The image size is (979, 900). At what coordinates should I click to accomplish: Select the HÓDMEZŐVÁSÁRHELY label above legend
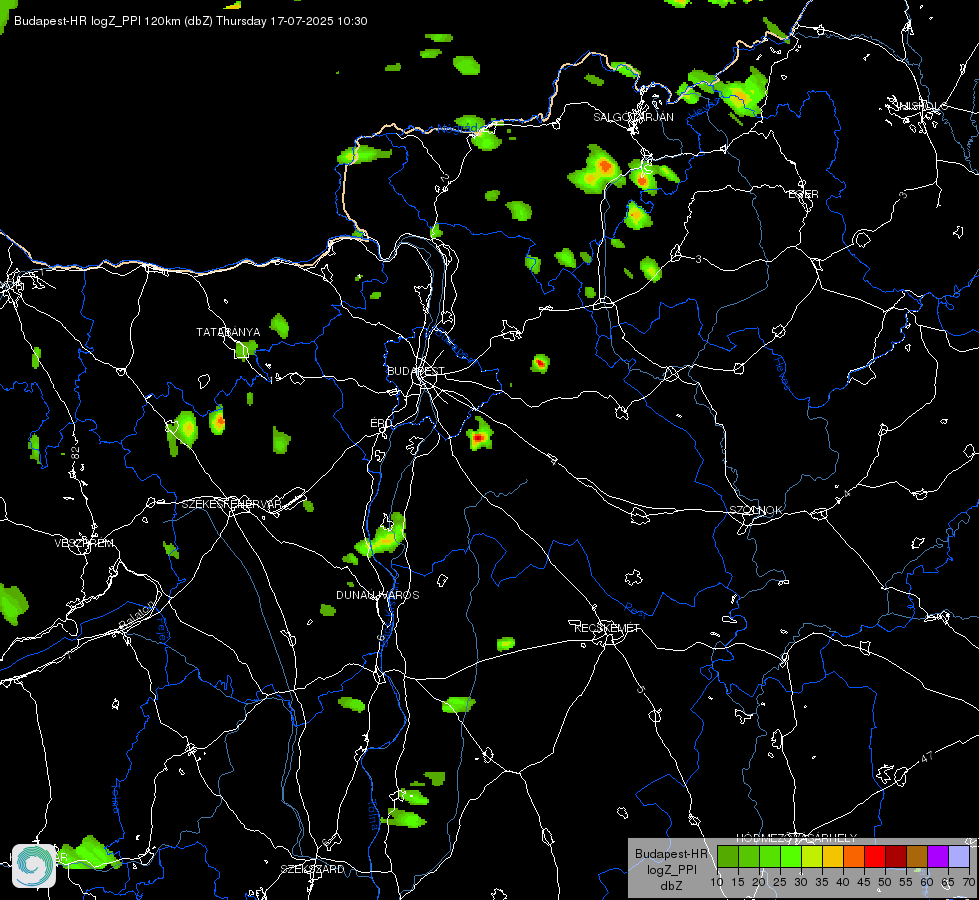coord(796,838)
